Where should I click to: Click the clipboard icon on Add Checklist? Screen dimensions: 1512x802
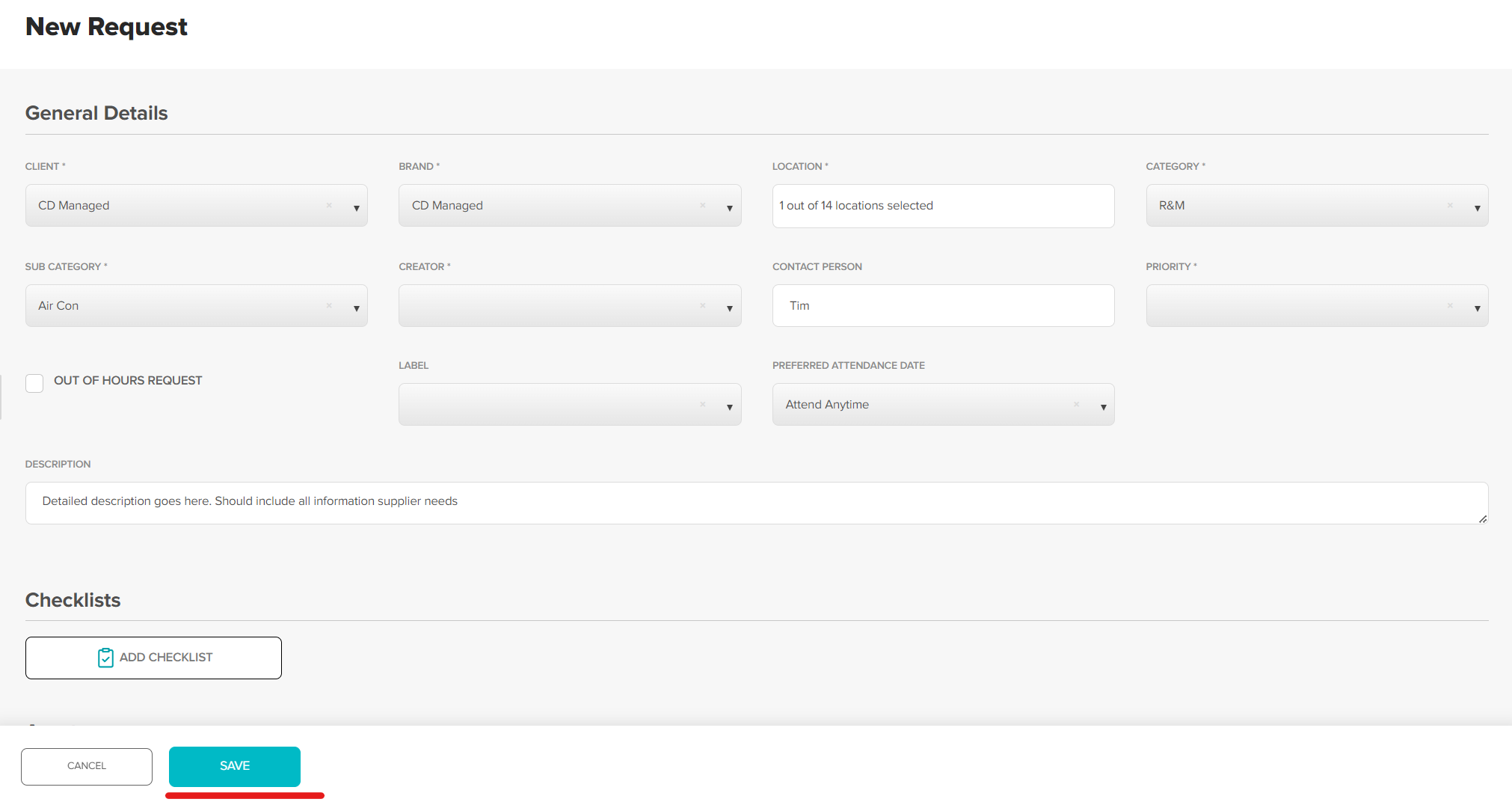pyautogui.click(x=105, y=658)
